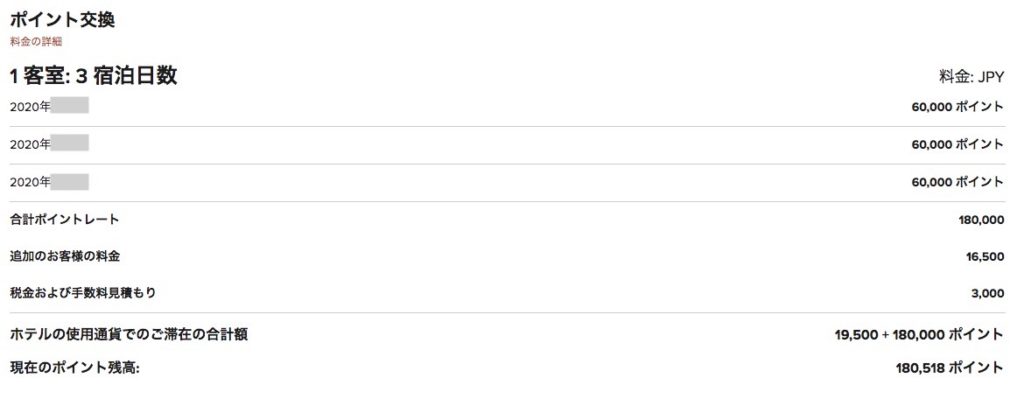Viewport: 1024px width, 399px height.
Task: Select the 1 客室: 3 宿泊日数 heading
Action: (x=93, y=76)
